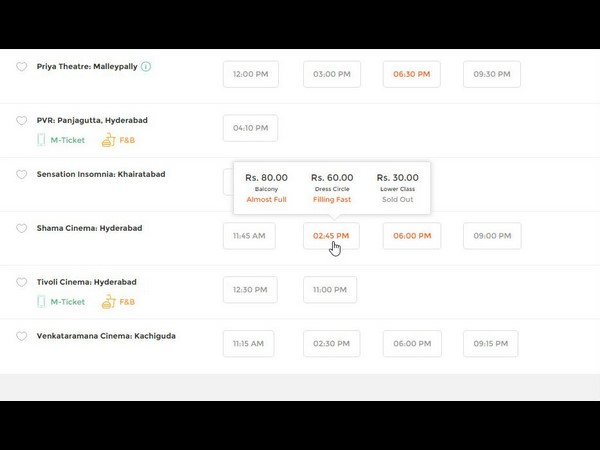
Task: Select 04:10 PM show at PVR Panjagutta
Action: coord(250,128)
